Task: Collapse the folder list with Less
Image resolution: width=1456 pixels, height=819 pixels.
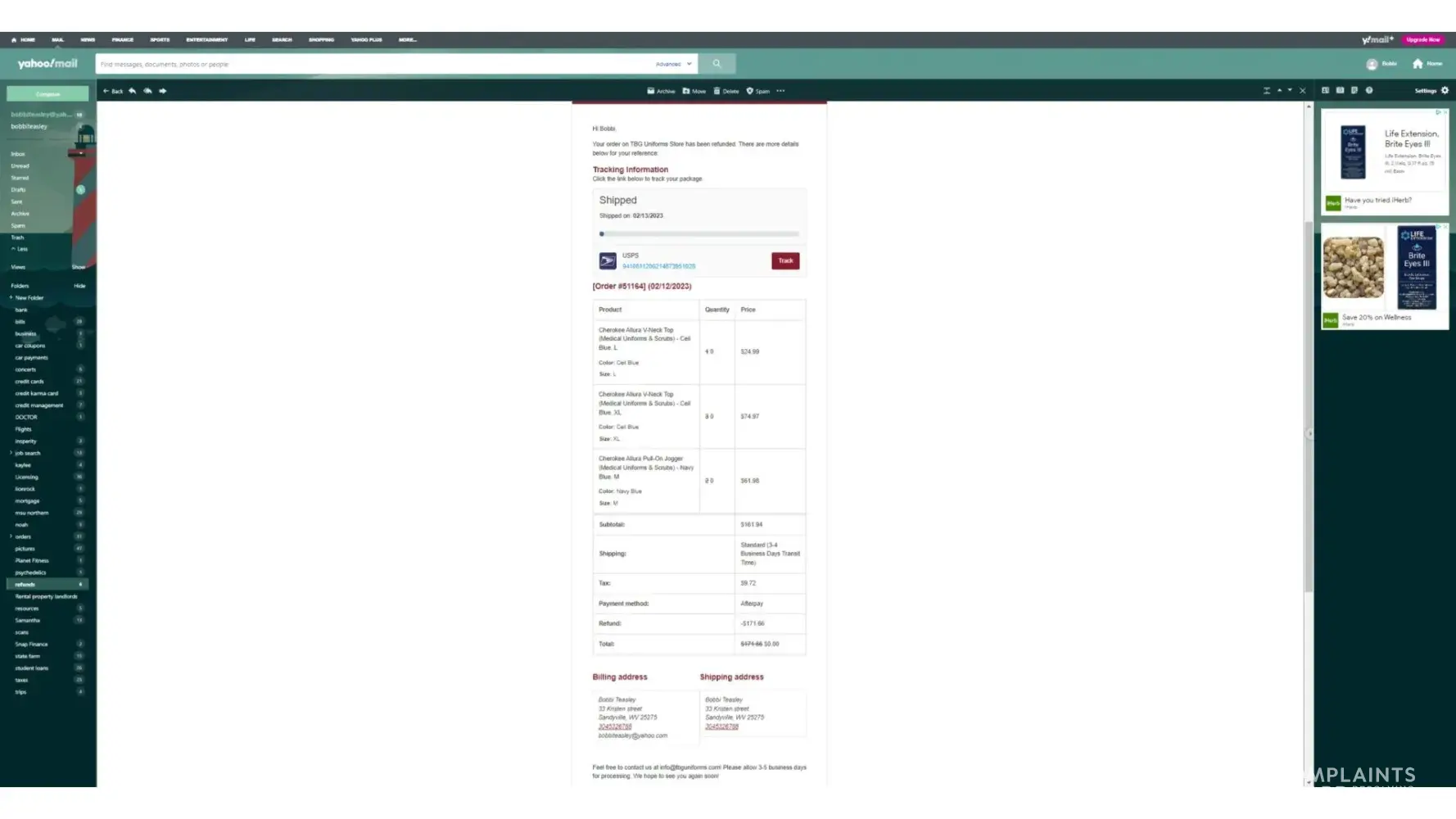Action: (20, 249)
